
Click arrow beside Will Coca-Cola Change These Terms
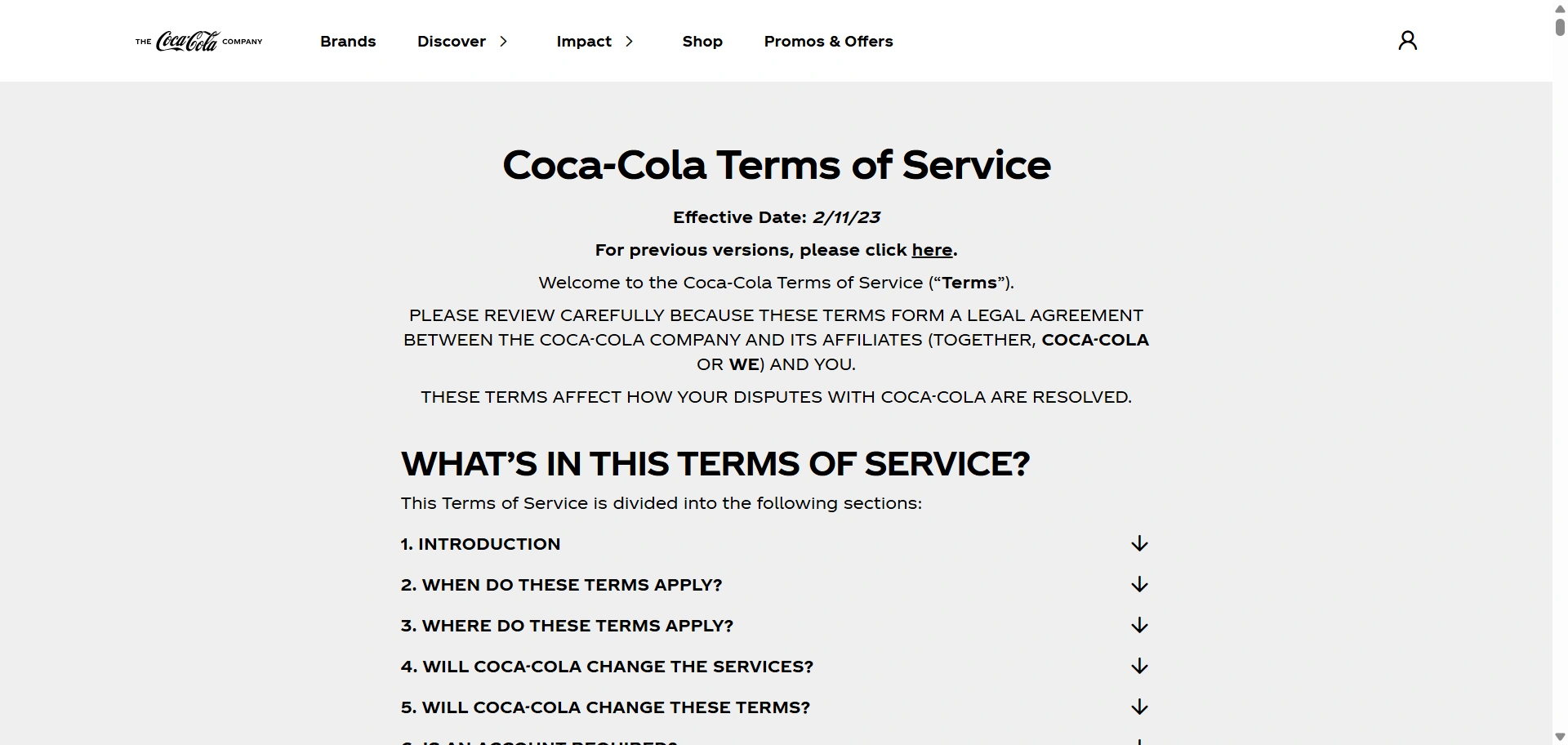point(1139,707)
